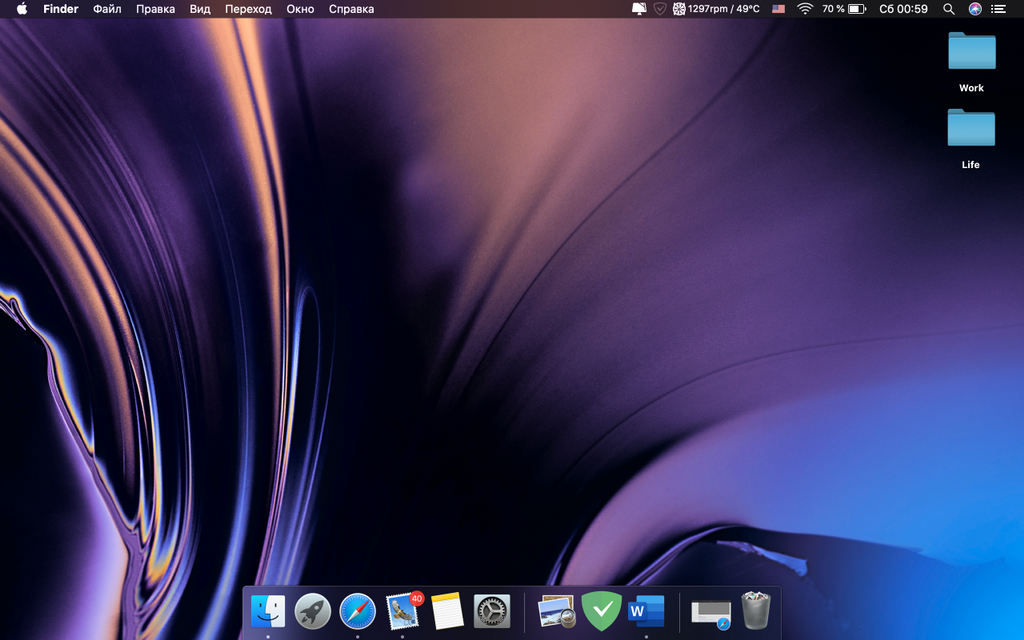The height and width of the screenshot is (640, 1024).
Task: Click the minimized Safari window in Dock
Action: click(x=711, y=615)
